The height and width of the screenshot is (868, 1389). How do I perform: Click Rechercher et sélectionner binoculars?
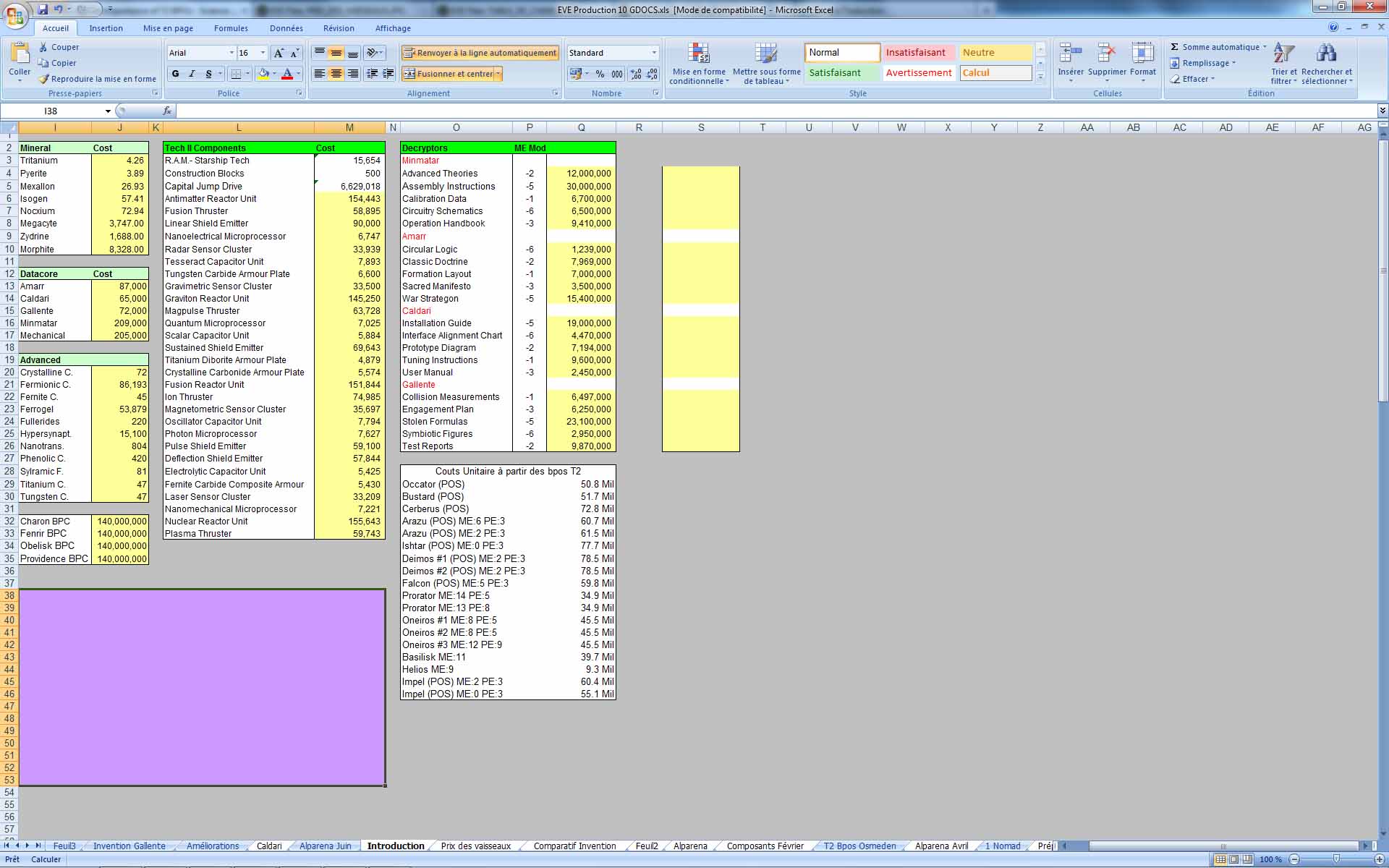pos(1326,54)
